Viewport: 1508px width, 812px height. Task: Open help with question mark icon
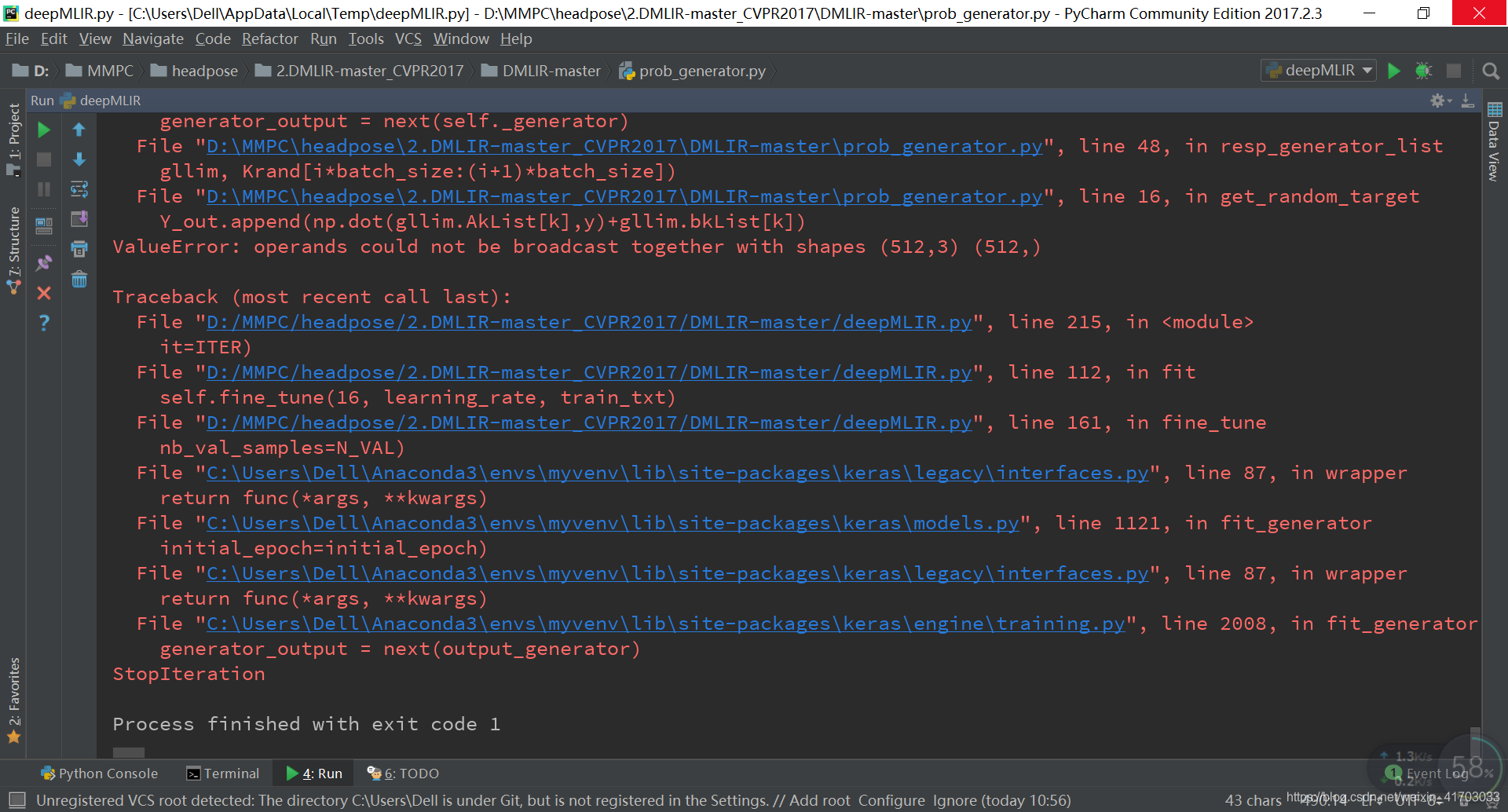tap(44, 323)
